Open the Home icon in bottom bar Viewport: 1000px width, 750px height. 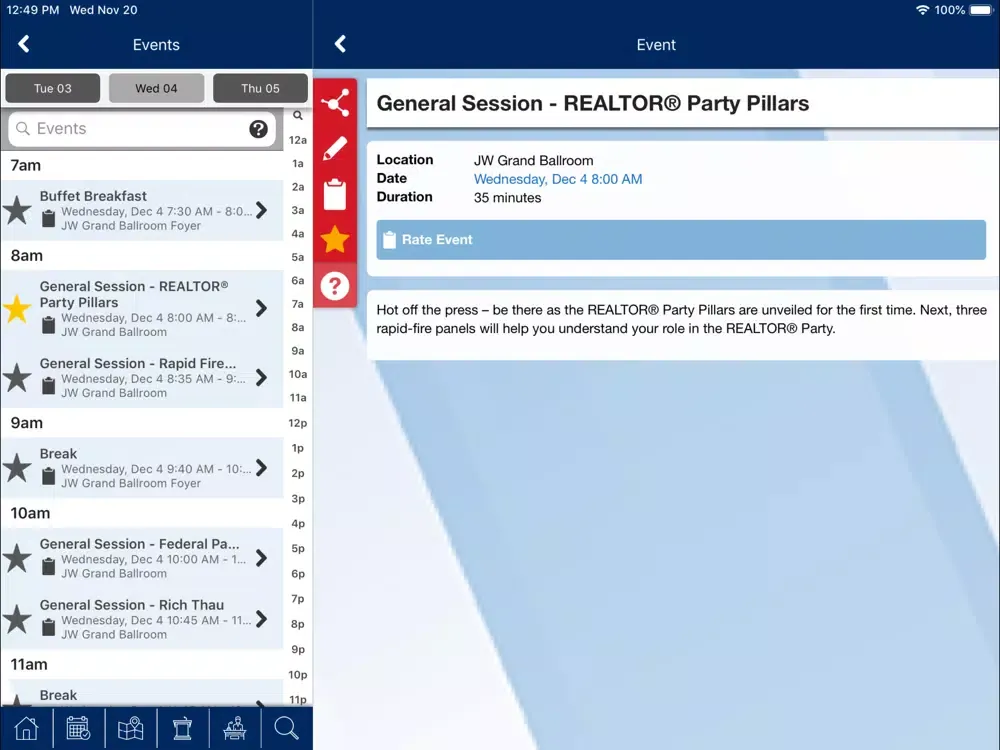point(26,728)
